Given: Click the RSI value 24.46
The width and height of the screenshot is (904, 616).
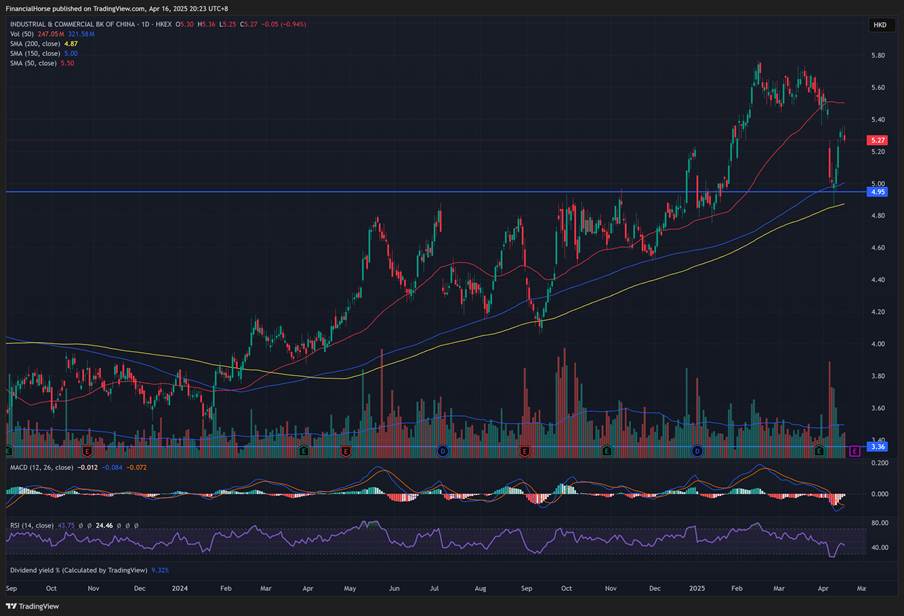Looking at the screenshot, I should click(104, 525).
